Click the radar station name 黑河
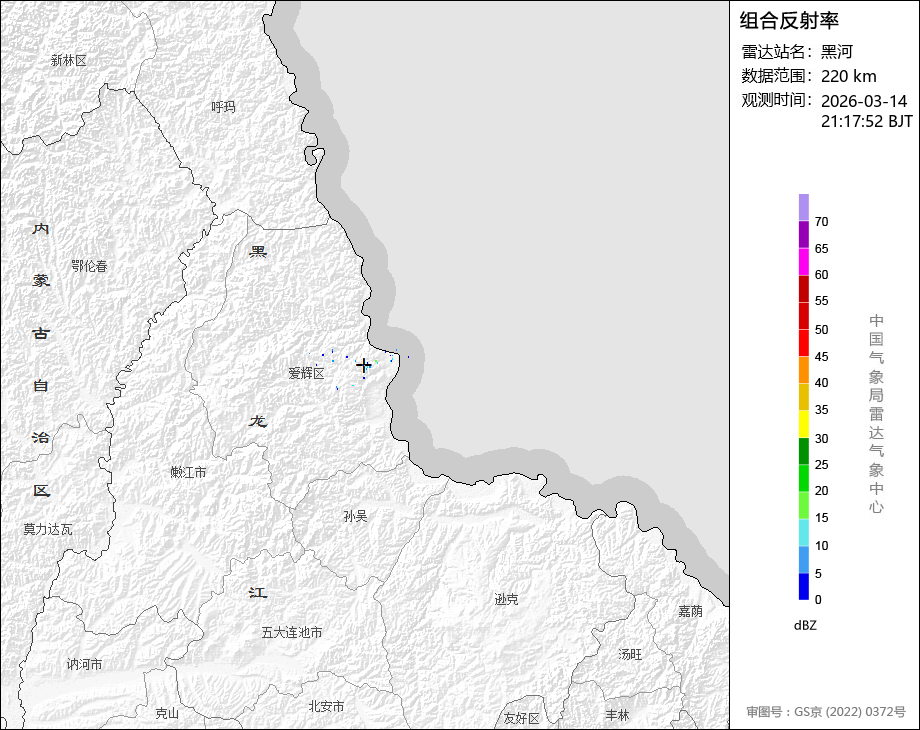 (837, 52)
